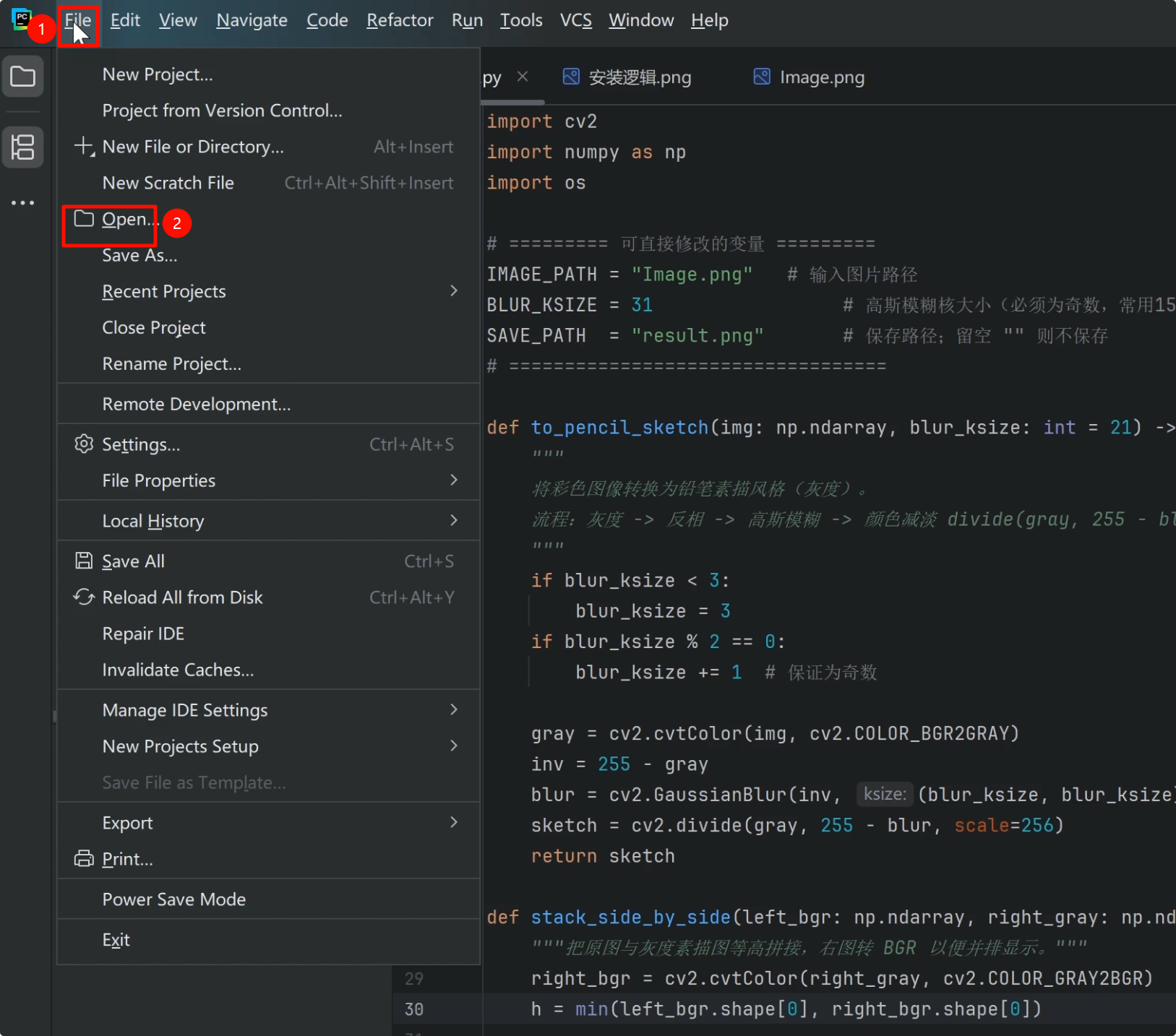Click the gear icon beside Settings
This screenshot has width=1176, height=1036.
tap(85, 444)
